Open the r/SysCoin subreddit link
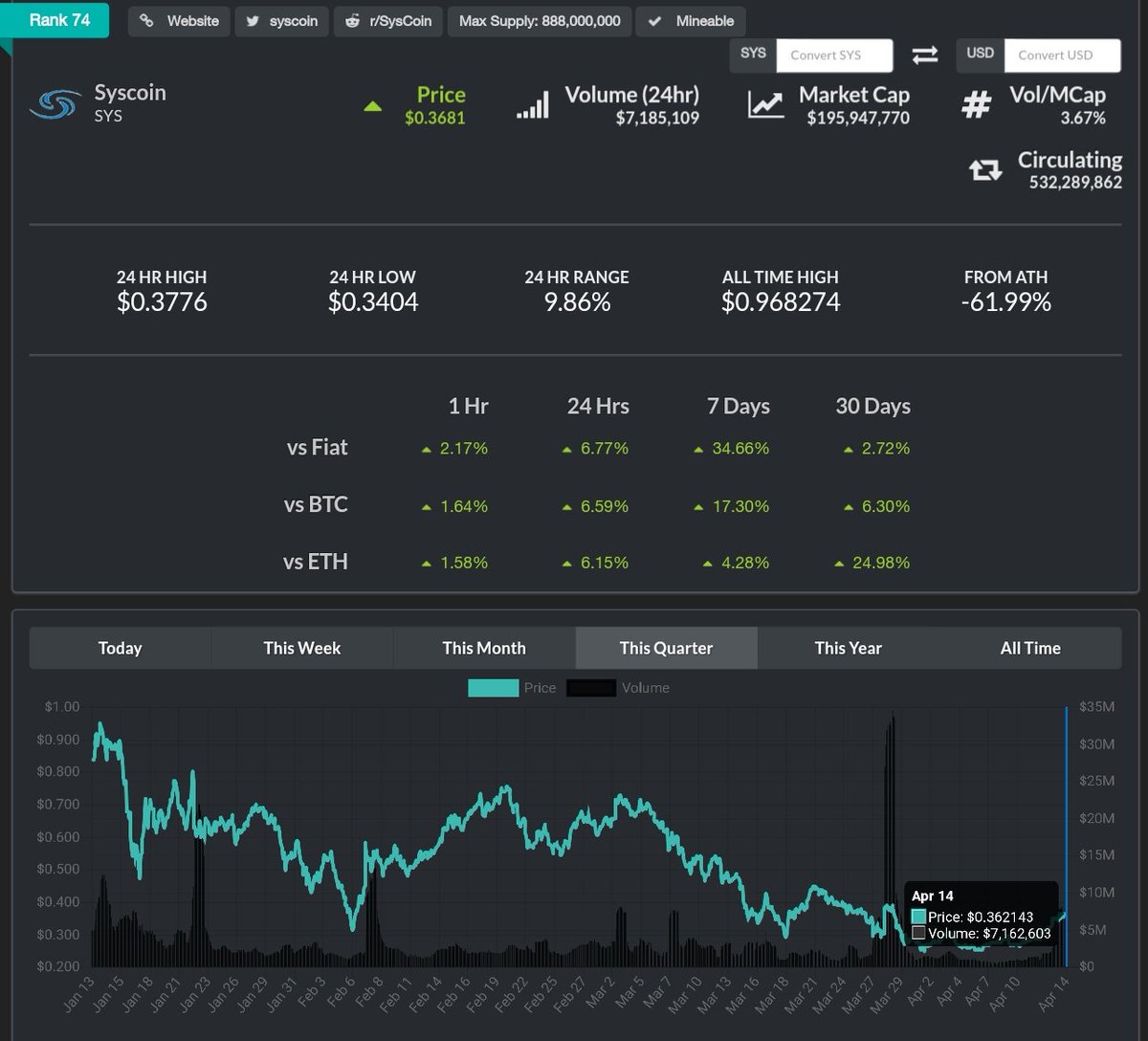1148x1041 pixels. coord(388,21)
